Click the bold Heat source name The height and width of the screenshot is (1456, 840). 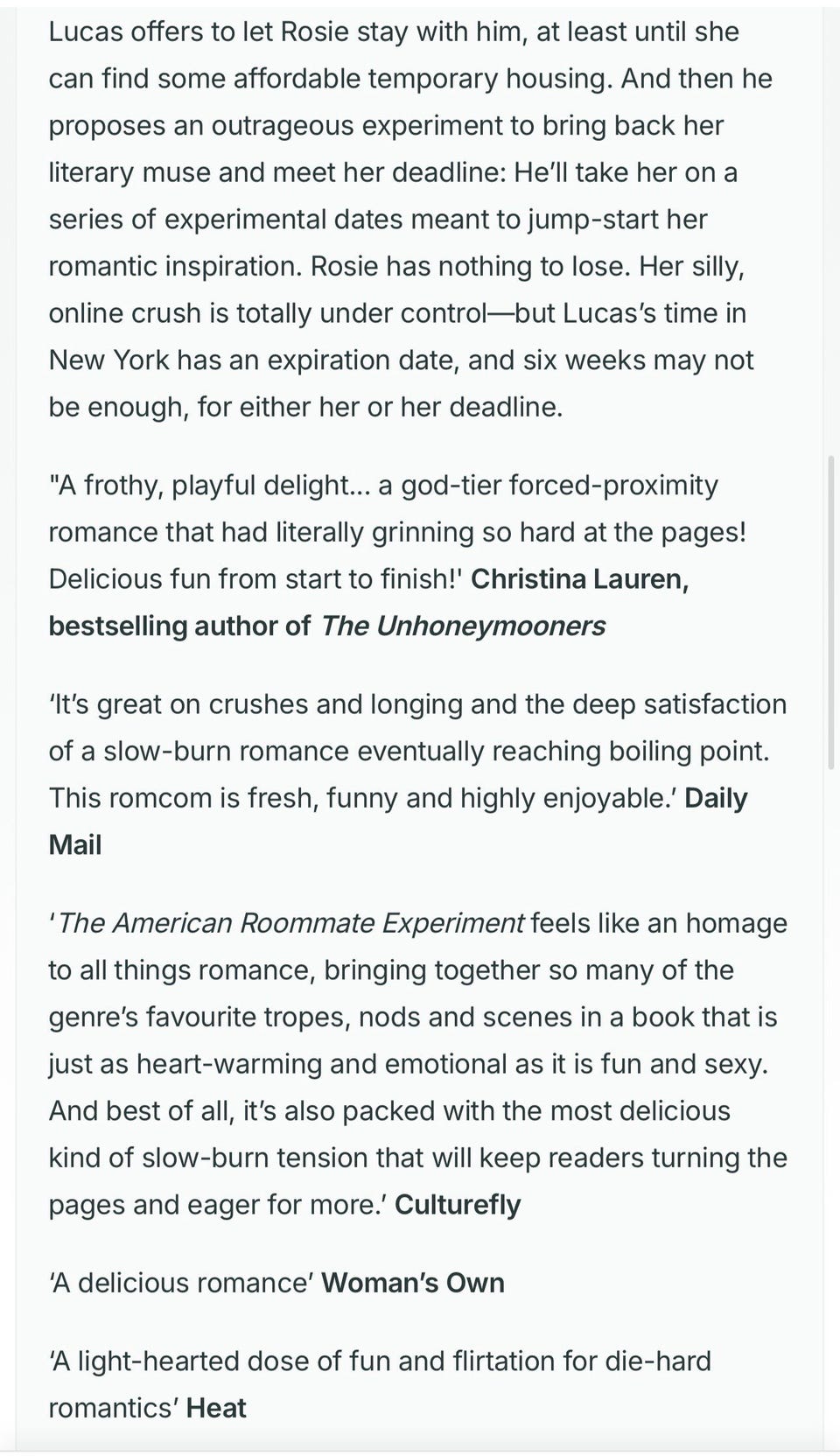[x=216, y=1408]
